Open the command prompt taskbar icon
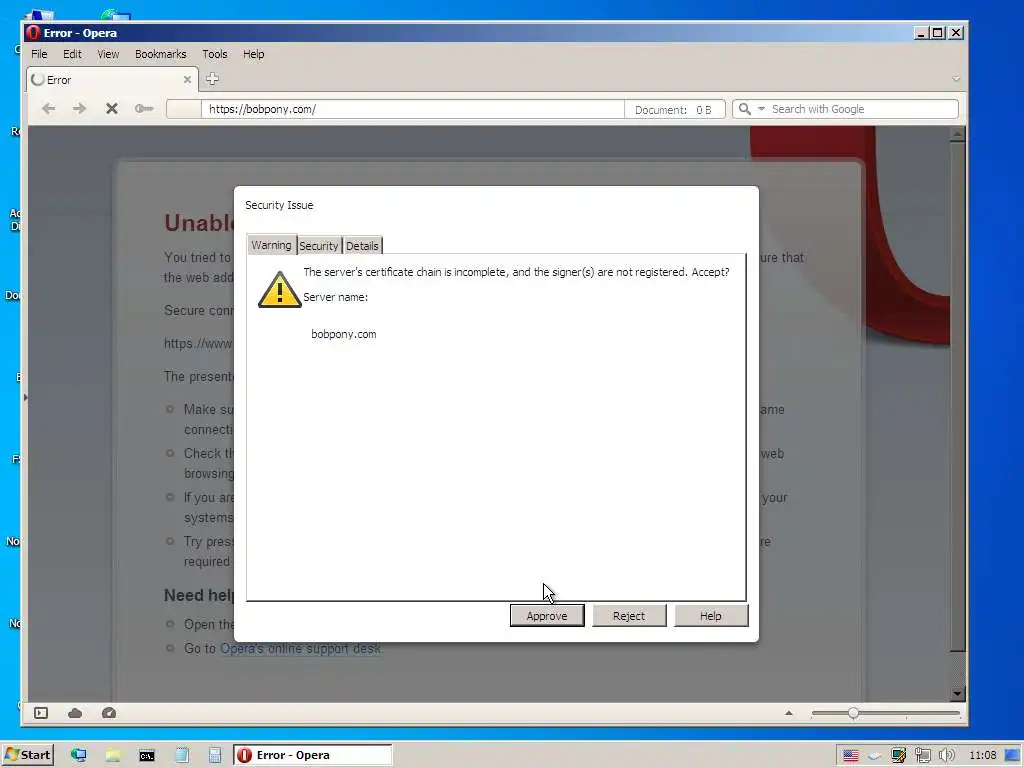1024x768 pixels. tap(147, 756)
